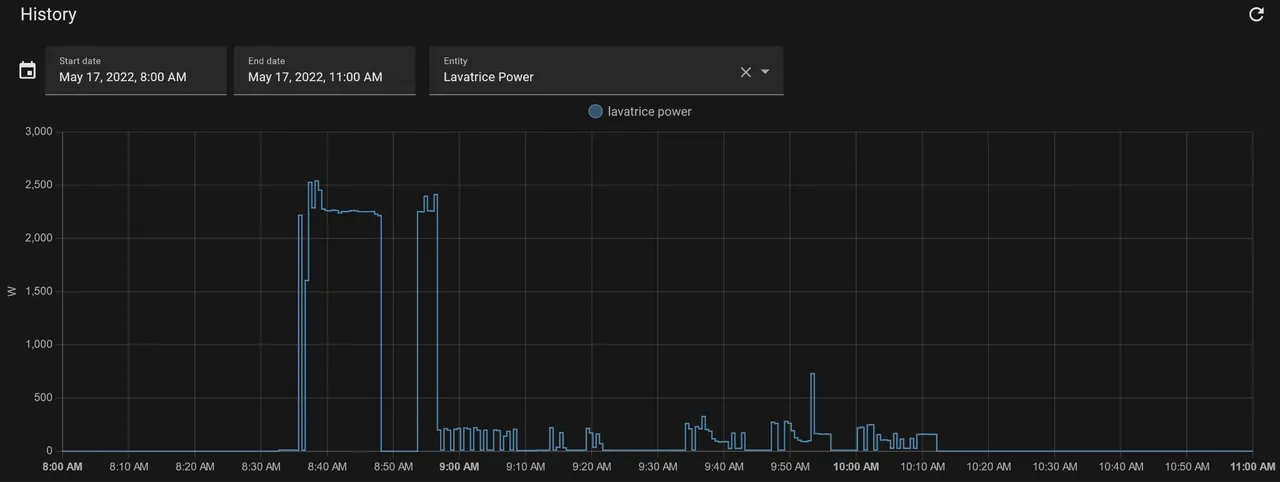Click the 10:00 AM axis label
This screenshot has width=1280, height=482.
pyautogui.click(x=856, y=466)
